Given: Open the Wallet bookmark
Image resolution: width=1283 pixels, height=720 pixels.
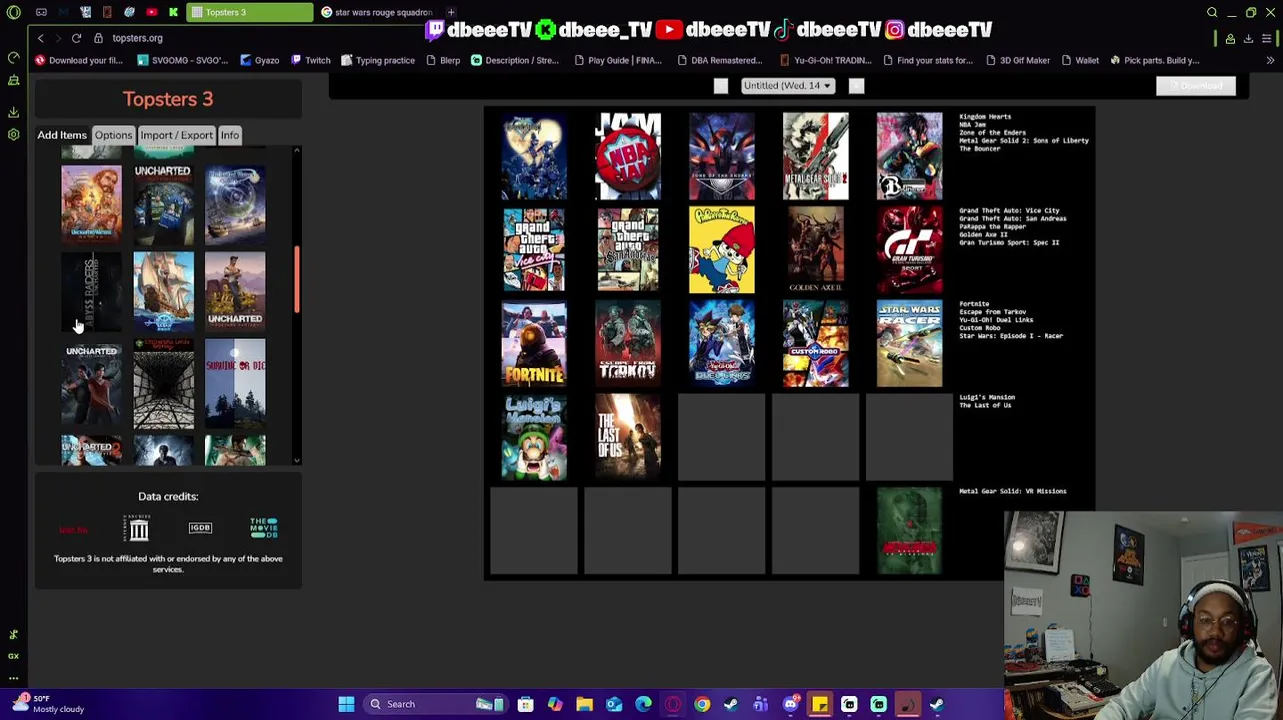Looking at the screenshot, I should pos(1080,60).
